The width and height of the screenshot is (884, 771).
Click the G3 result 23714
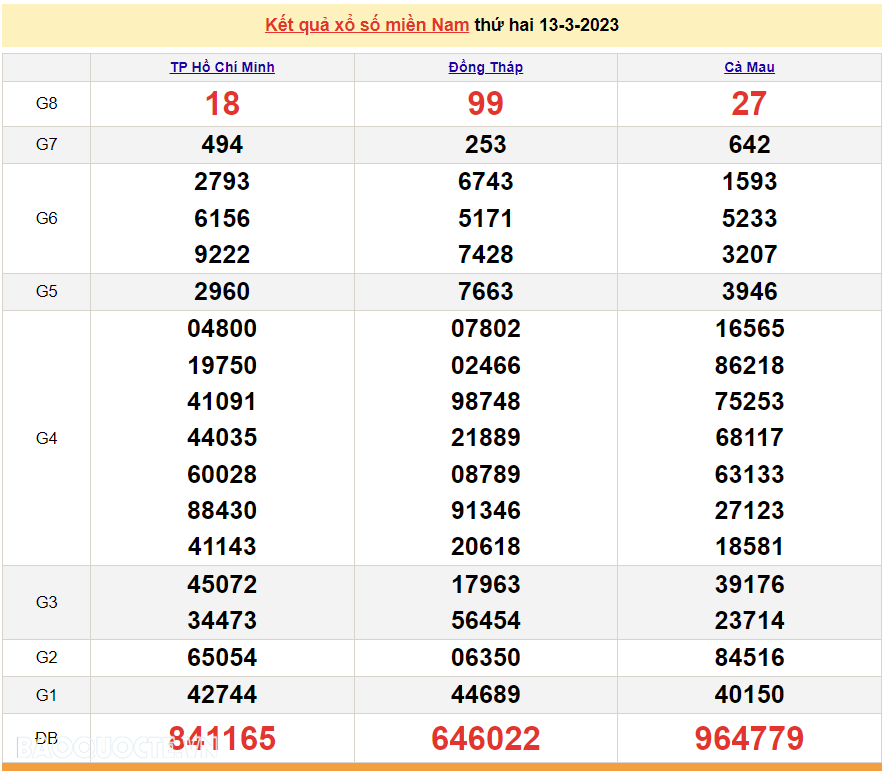click(x=749, y=621)
